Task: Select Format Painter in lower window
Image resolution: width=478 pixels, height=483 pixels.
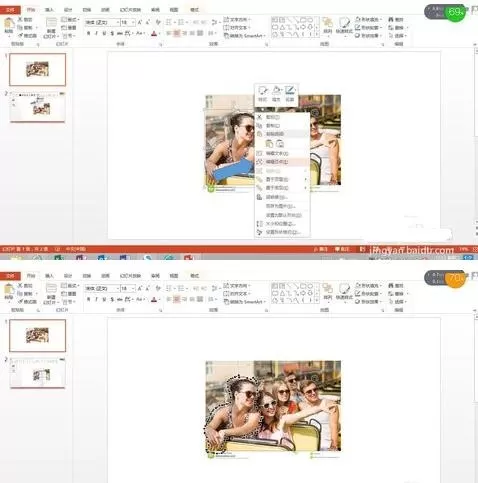Action: click(x=28, y=302)
